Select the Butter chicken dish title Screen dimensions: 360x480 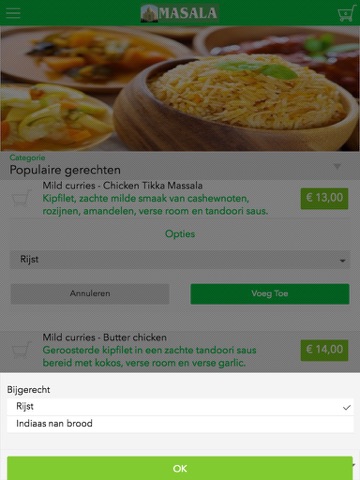pyautogui.click(x=105, y=337)
